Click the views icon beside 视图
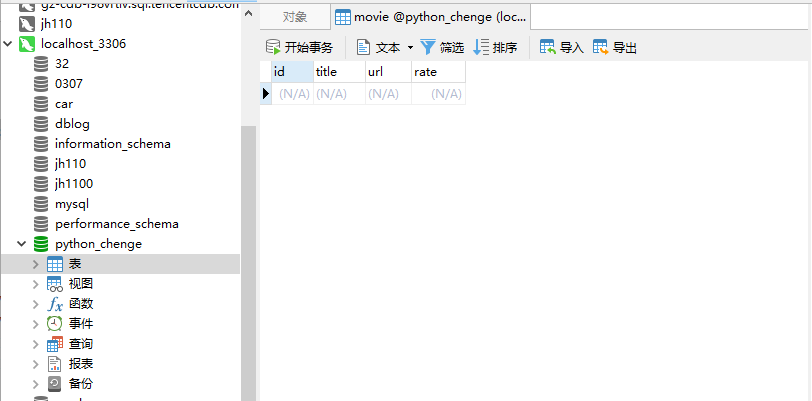The height and width of the screenshot is (401, 812). coord(55,284)
